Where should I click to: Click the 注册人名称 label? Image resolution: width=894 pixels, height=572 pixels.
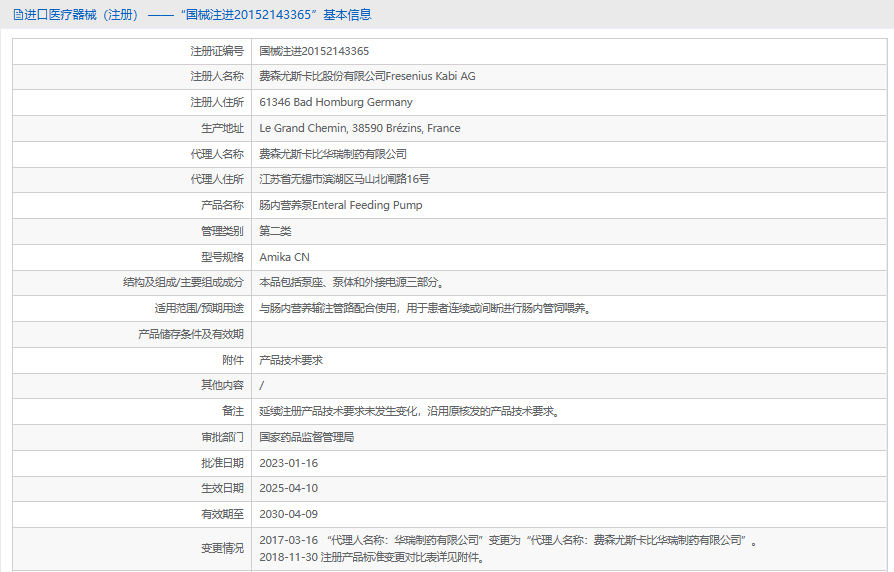coord(217,76)
